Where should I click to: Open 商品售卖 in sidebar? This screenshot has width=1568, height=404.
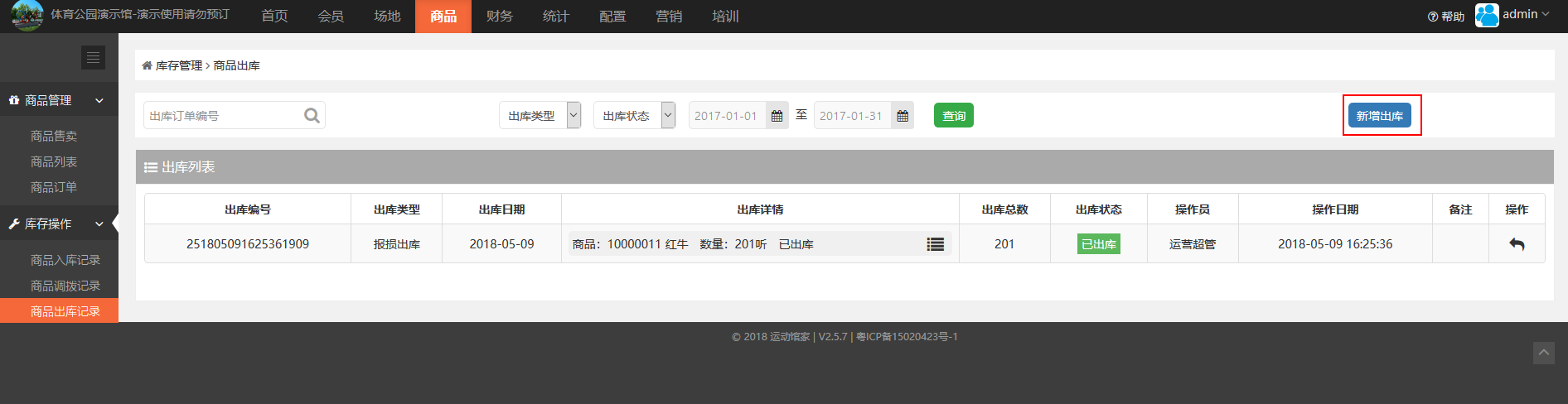click(x=54, y=136)
